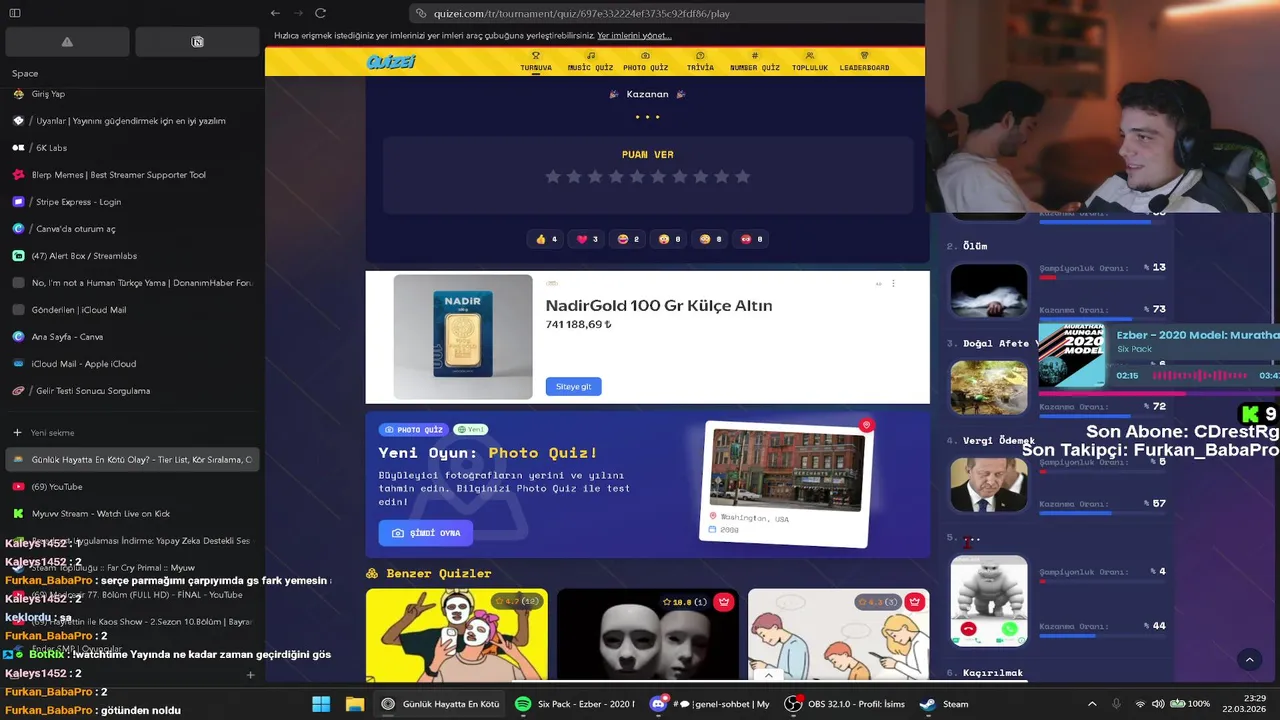Open 'Gelir Testi Sonucu Sorgulama' tab
The width and height of the screenshot is (1280, 720).
point(132,391)
